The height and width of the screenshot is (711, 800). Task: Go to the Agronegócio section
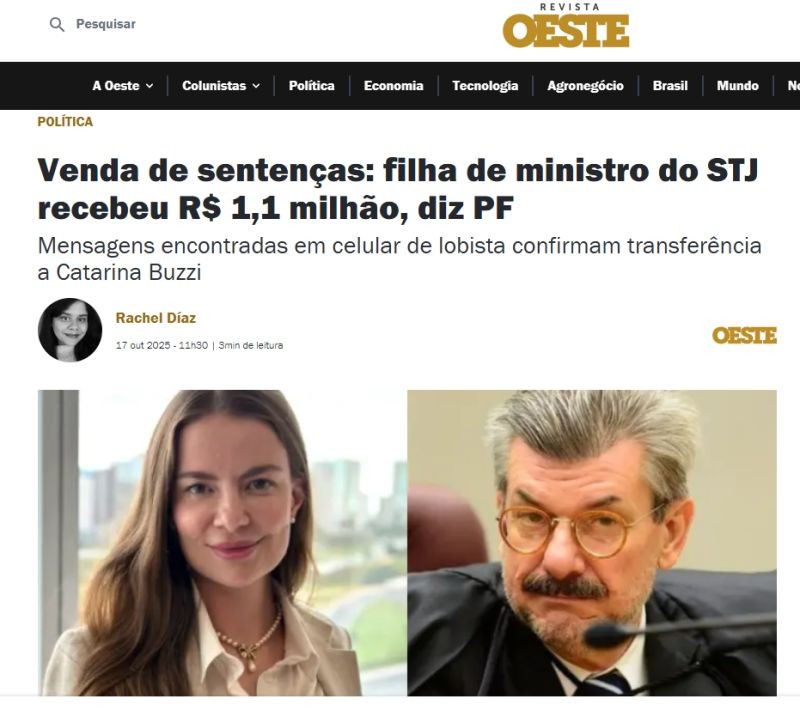click(x=585, y=86)
